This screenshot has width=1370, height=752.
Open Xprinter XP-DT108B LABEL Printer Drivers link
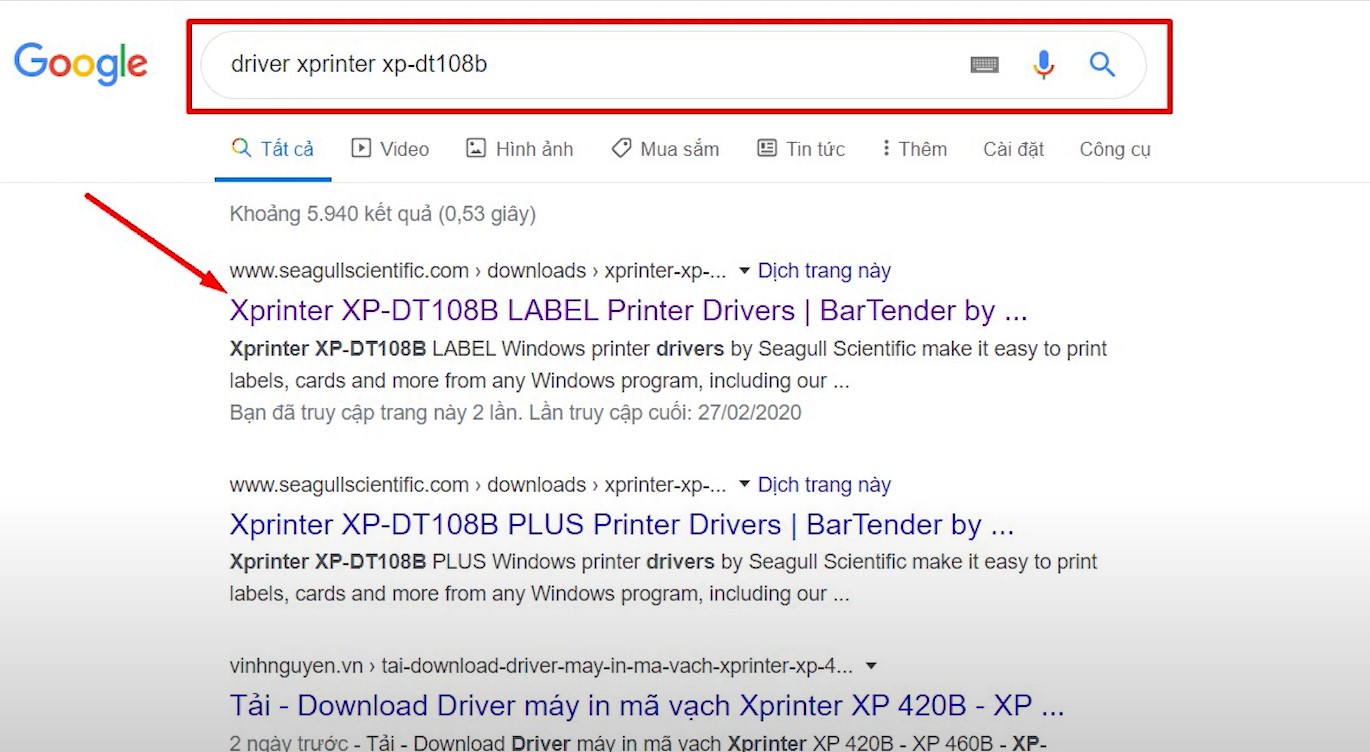(x=628, y=311)
